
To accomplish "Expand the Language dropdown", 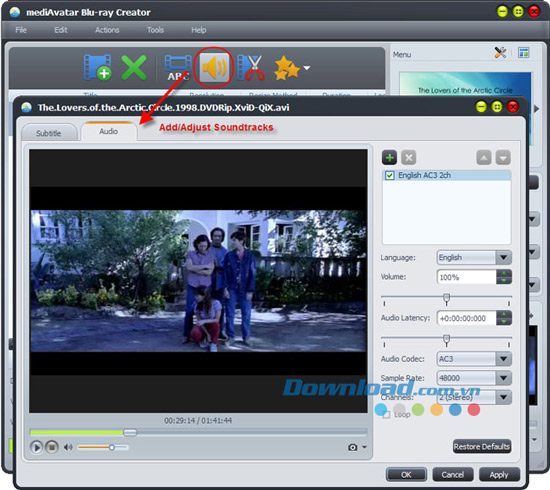I will [x=504, y=257].
